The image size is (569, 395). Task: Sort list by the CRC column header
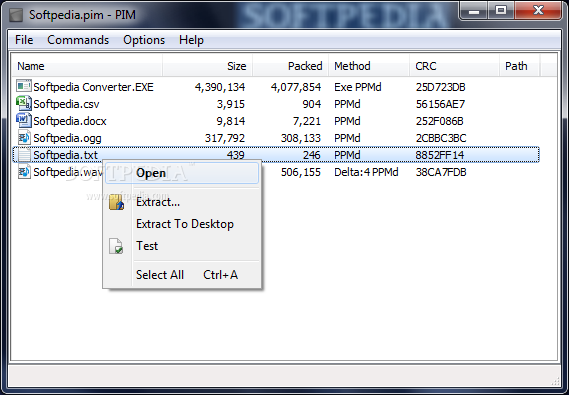pyautogui.click(x=455, y=66)
